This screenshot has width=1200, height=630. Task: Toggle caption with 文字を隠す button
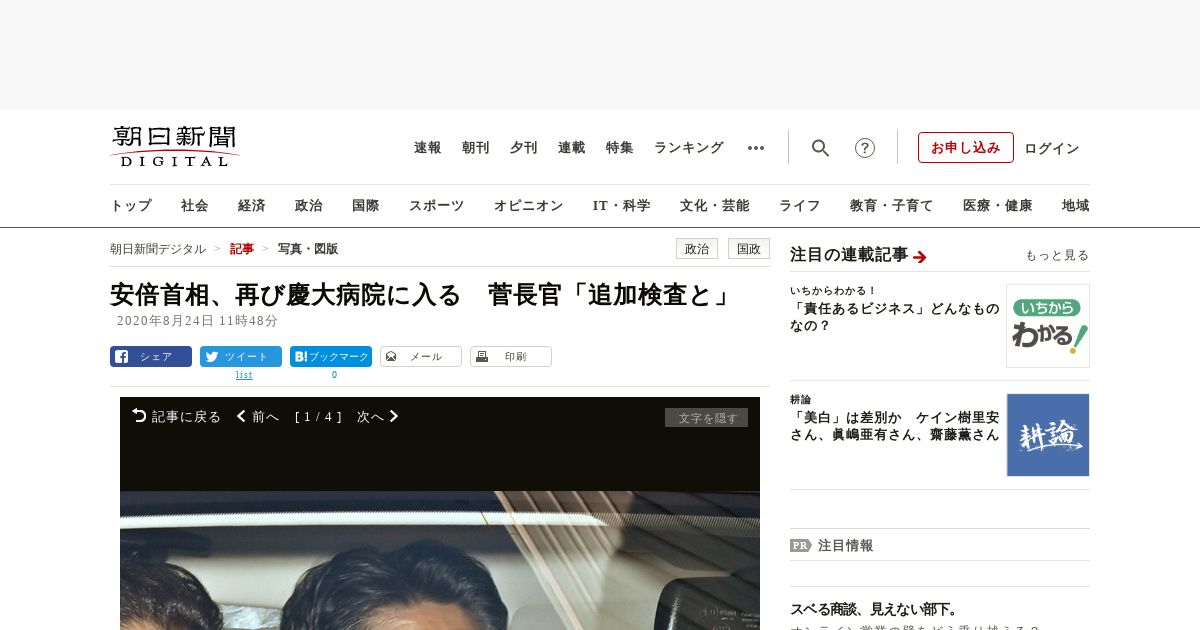pyautogui.click(x=706, y=418)
